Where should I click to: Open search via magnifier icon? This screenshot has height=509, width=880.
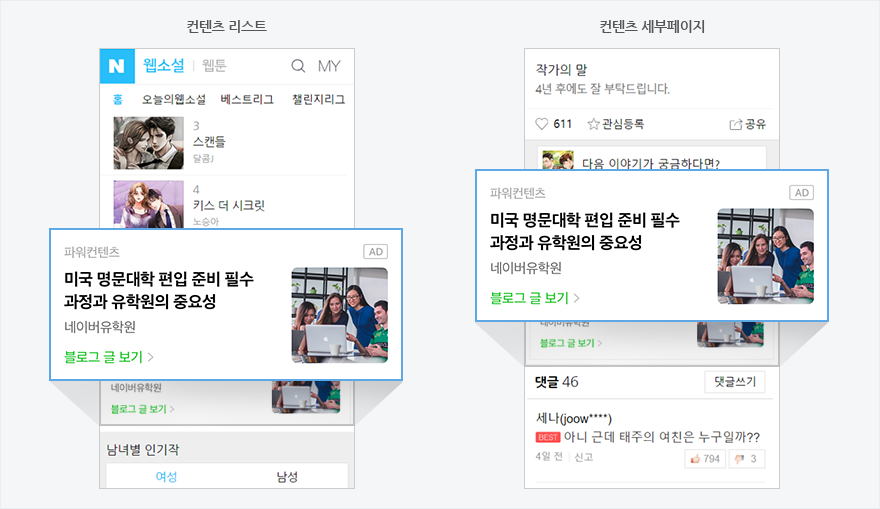(x=298, y=66)
